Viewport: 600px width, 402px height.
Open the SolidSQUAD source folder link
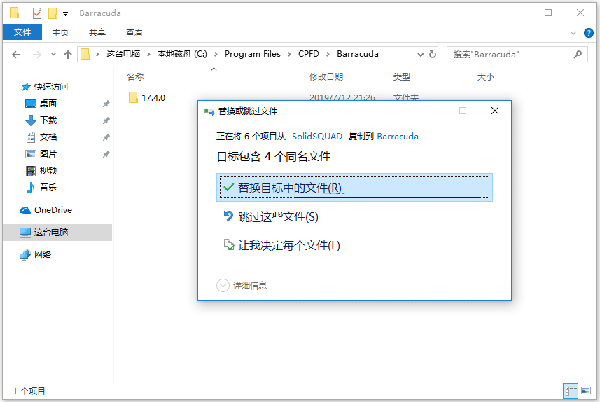coord(320,135)
